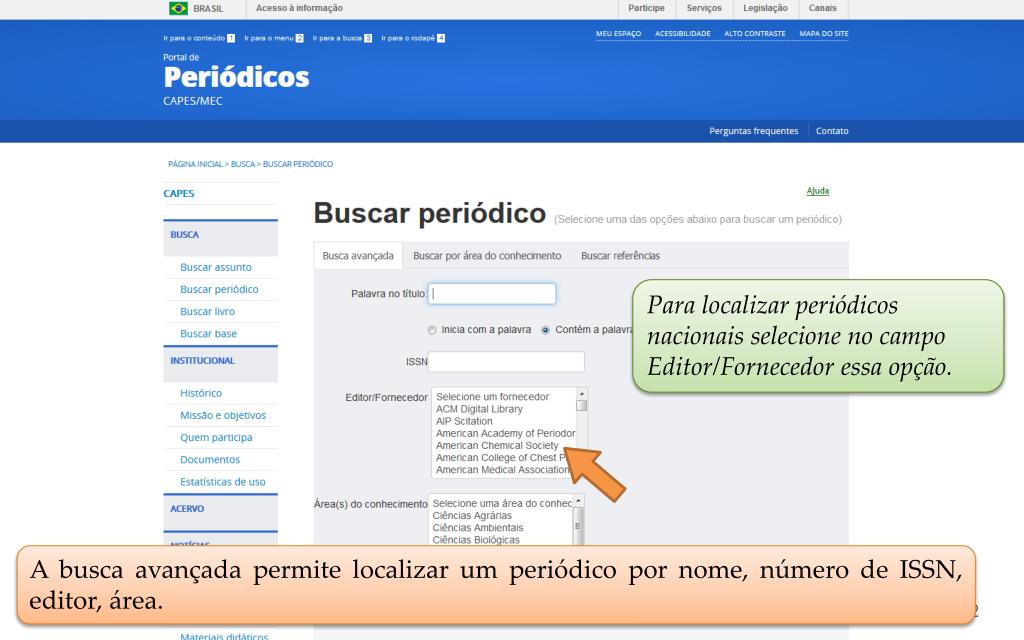Go to Meu Espaço
The width and height of the screenshot is (1024, 640).
[x=618, y=33]
